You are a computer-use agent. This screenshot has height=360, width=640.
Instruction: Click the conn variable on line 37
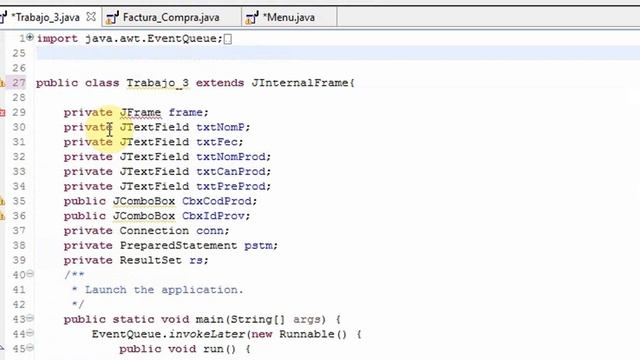coord(210,231)
